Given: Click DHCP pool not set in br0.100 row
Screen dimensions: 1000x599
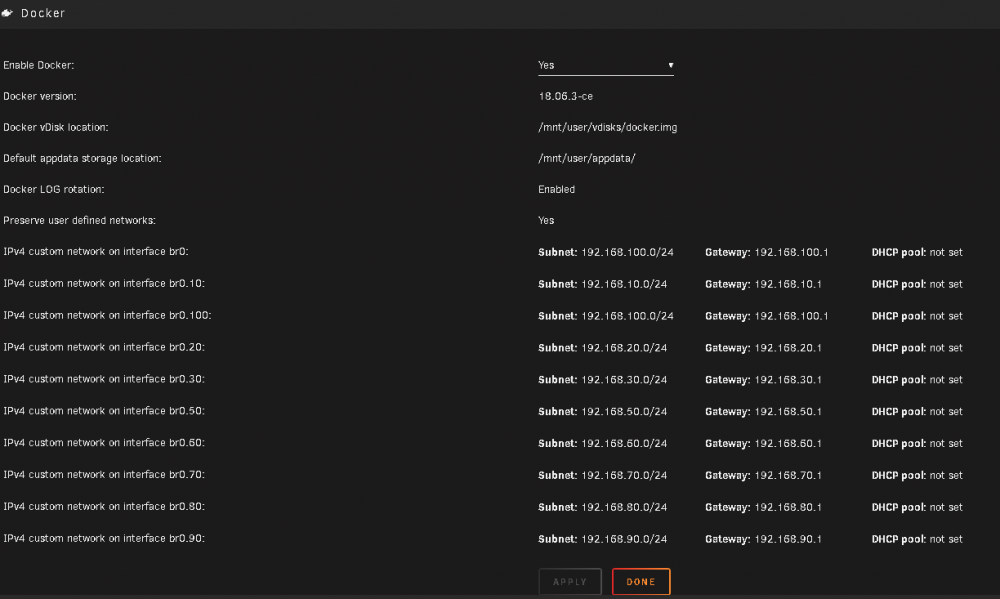Looking at the screenshot, I should 917,316.
